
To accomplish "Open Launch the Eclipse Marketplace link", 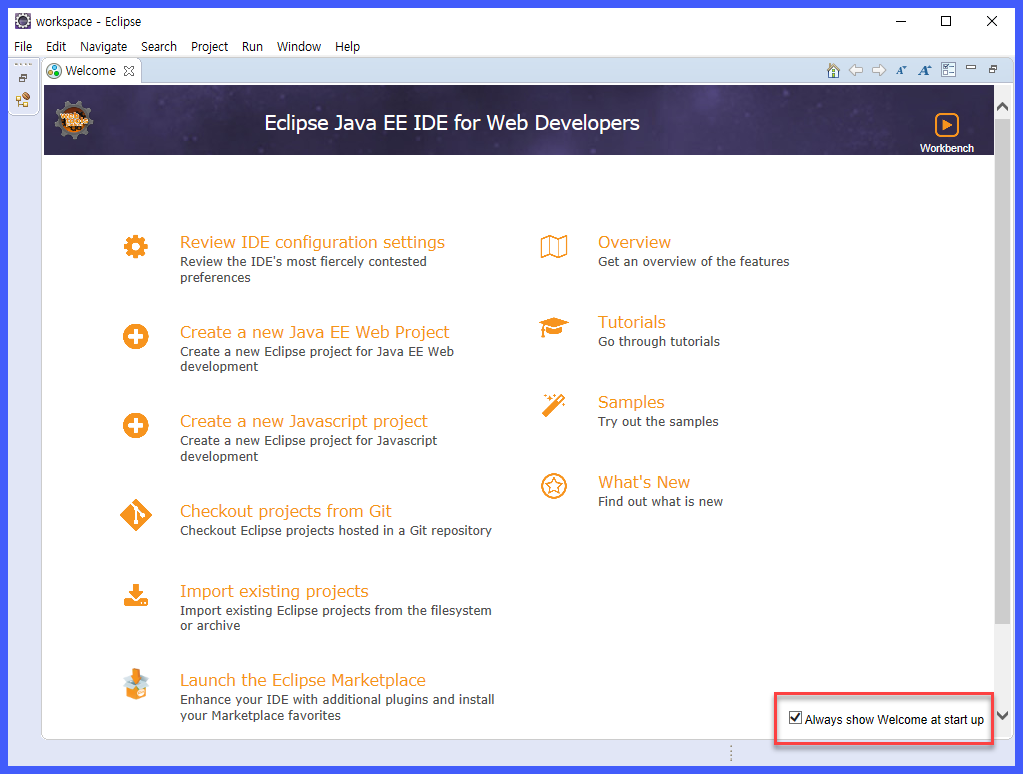I will coord(303,680).
